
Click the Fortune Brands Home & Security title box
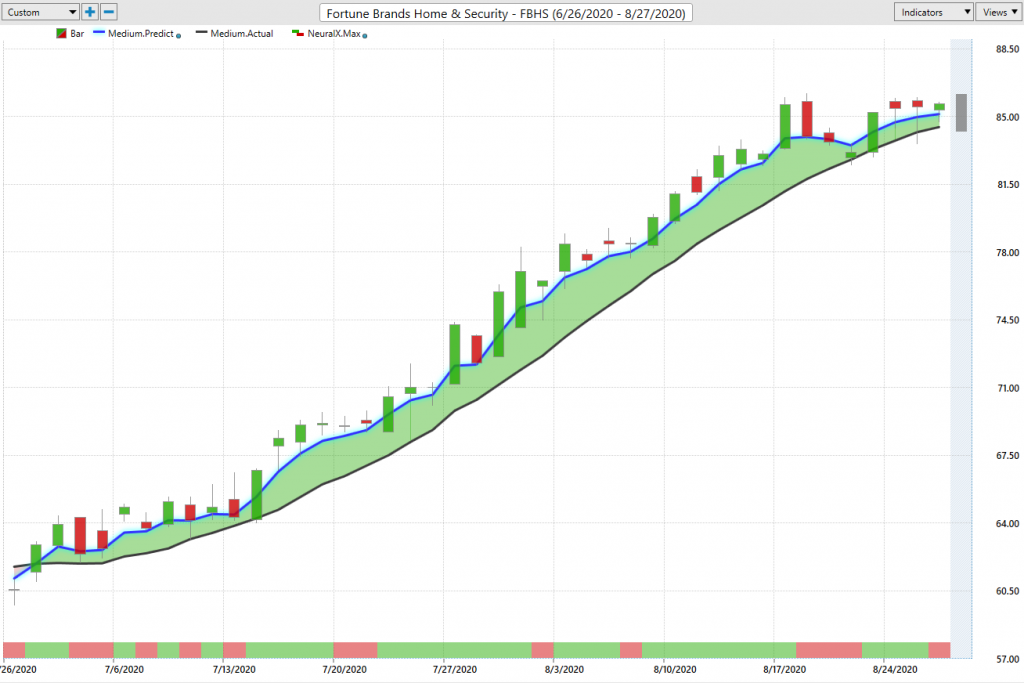(506, 13)
